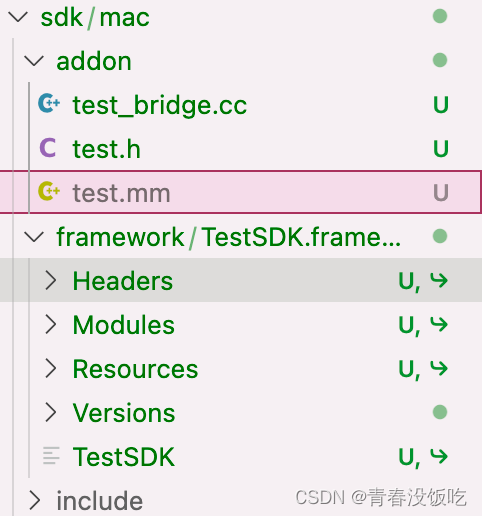Click the purple C icon beside test.h
Image resolution: width=482 pixels, height=516 pixels.
coord(48,148)
